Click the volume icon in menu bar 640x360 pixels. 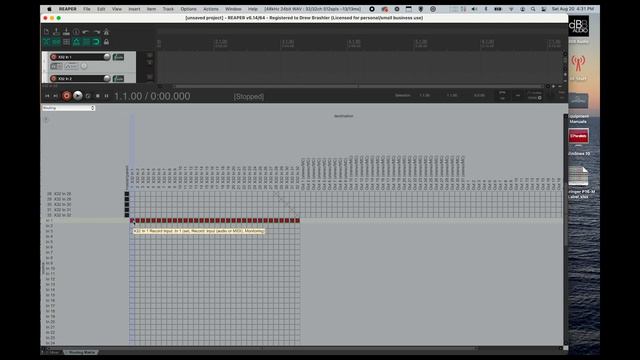pyautogui.click(x=474, y=9)
